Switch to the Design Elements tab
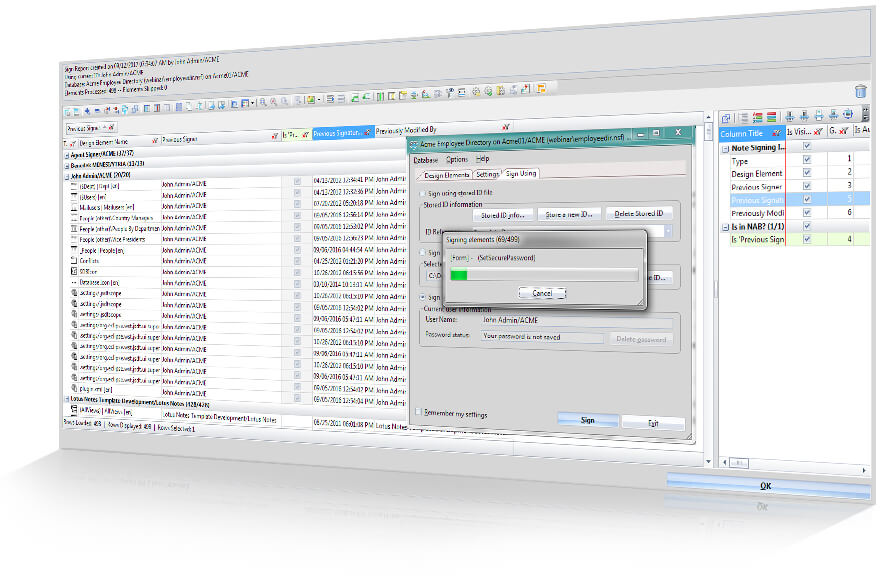Screen dimensions: 881x580 click(444, 175)
